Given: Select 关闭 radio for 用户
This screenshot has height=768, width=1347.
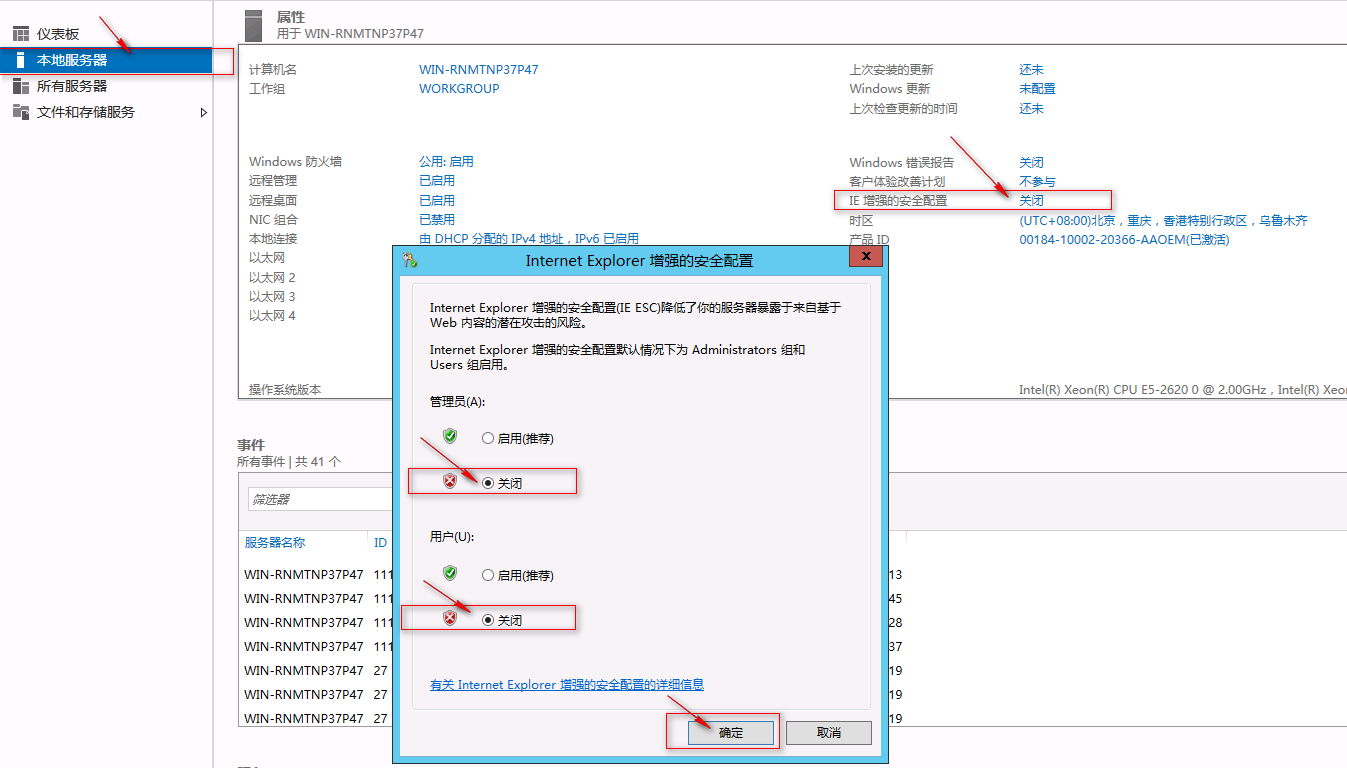Looking at the screenshot, I should coord(488,620).
